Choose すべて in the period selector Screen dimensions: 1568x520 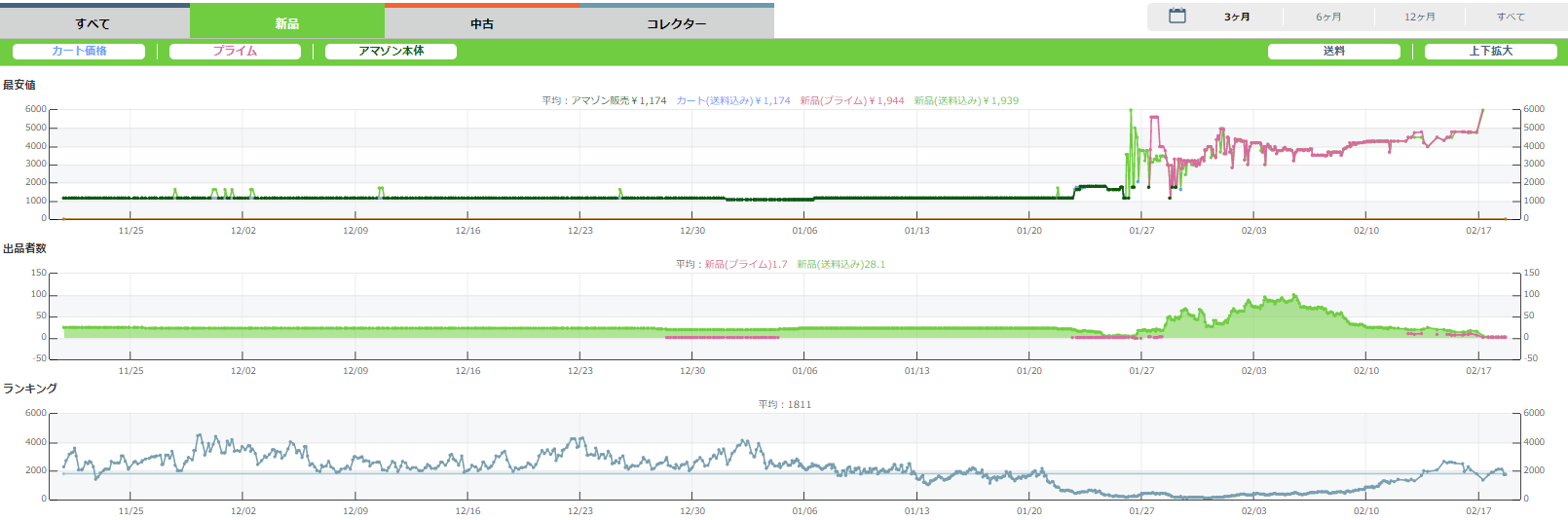1511,18
